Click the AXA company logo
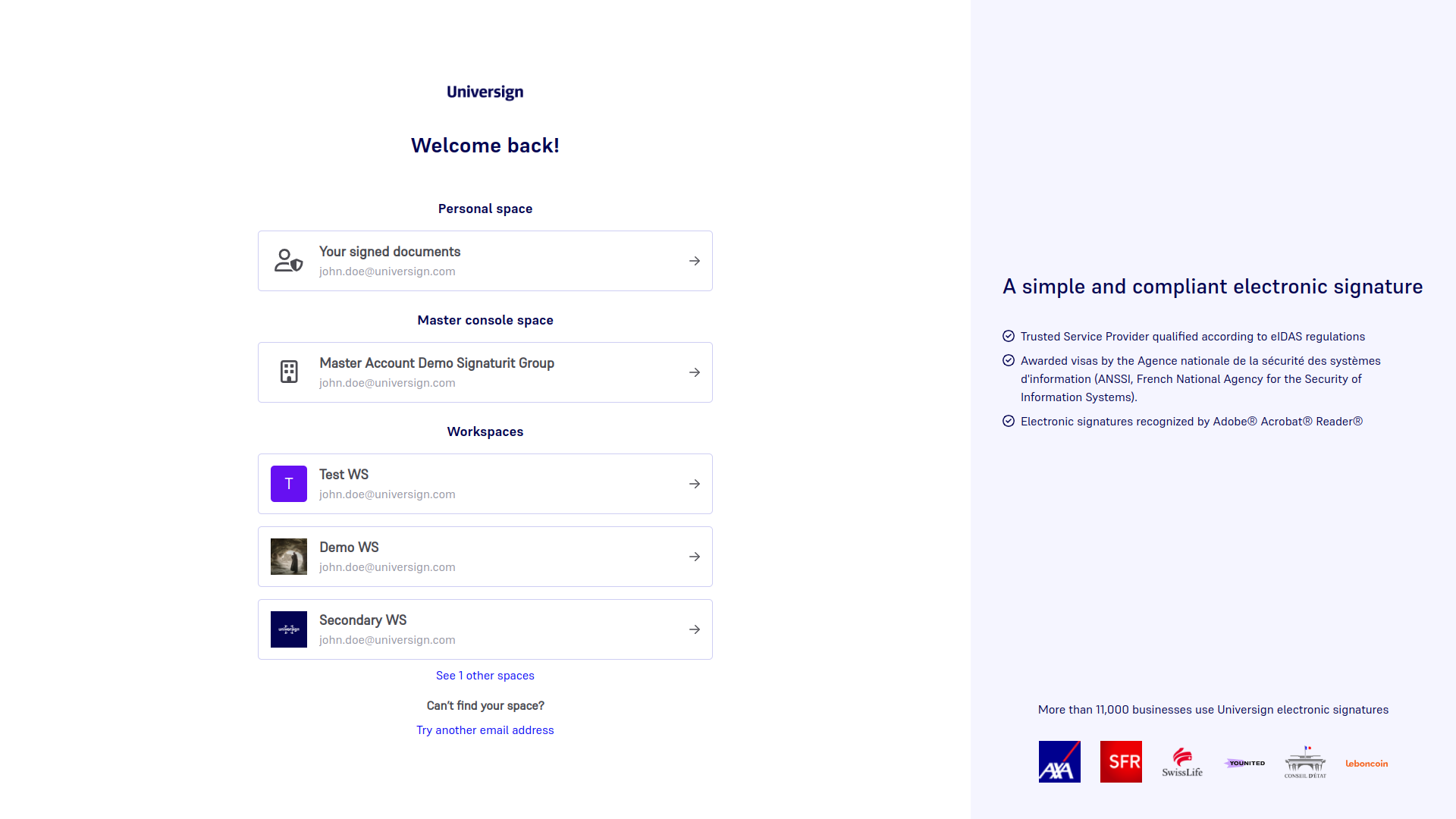The width and height of the screenshot is (1456, 819). pos(1059,761)
